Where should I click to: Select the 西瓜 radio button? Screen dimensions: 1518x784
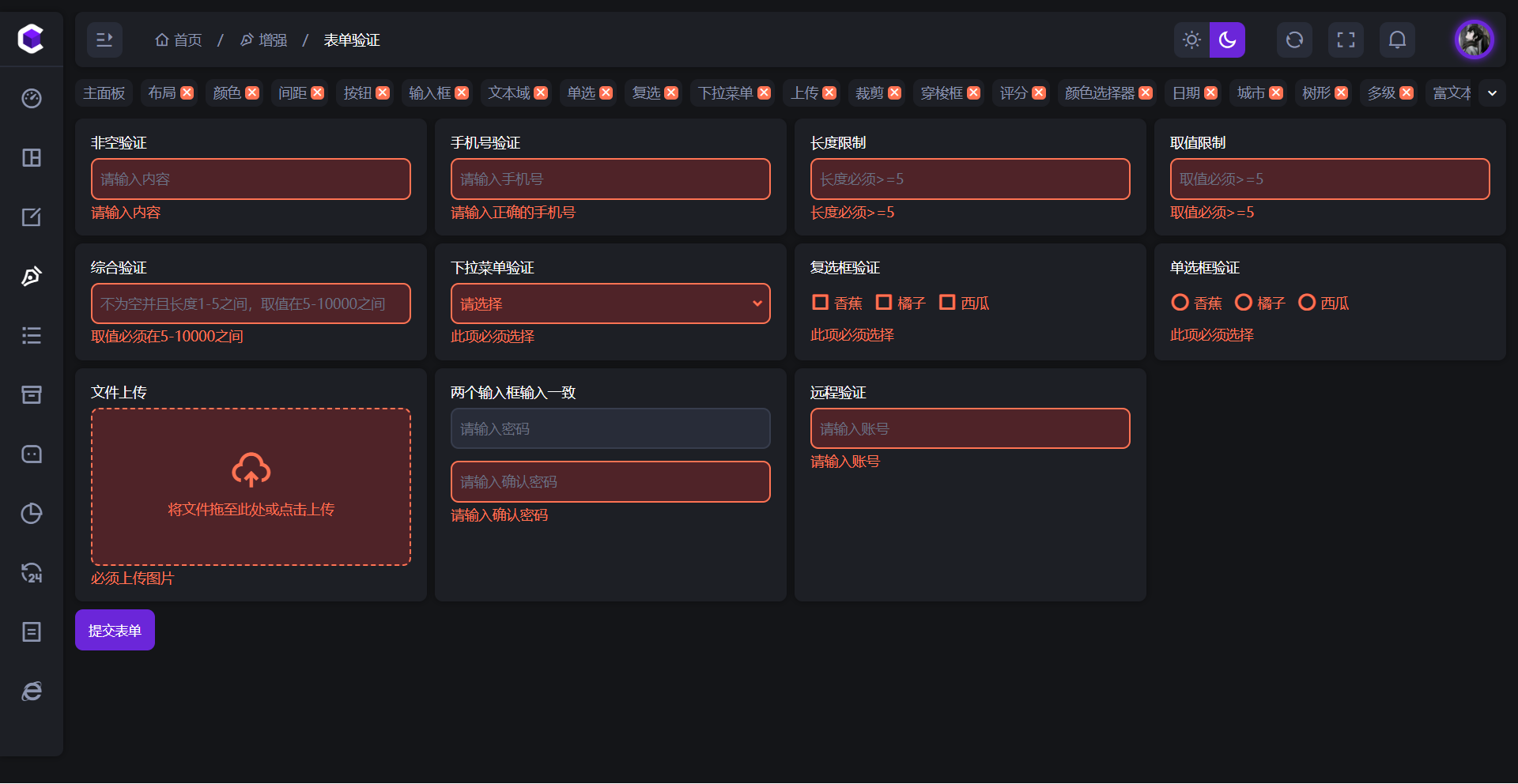pos(1307,303)
